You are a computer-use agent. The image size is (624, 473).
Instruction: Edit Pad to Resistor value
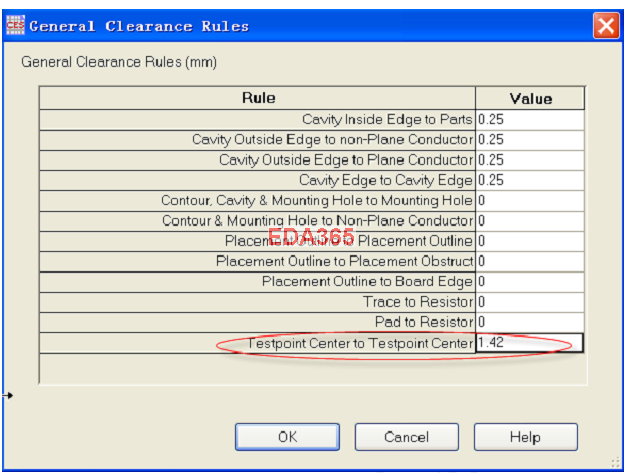[x=530, y=323]
